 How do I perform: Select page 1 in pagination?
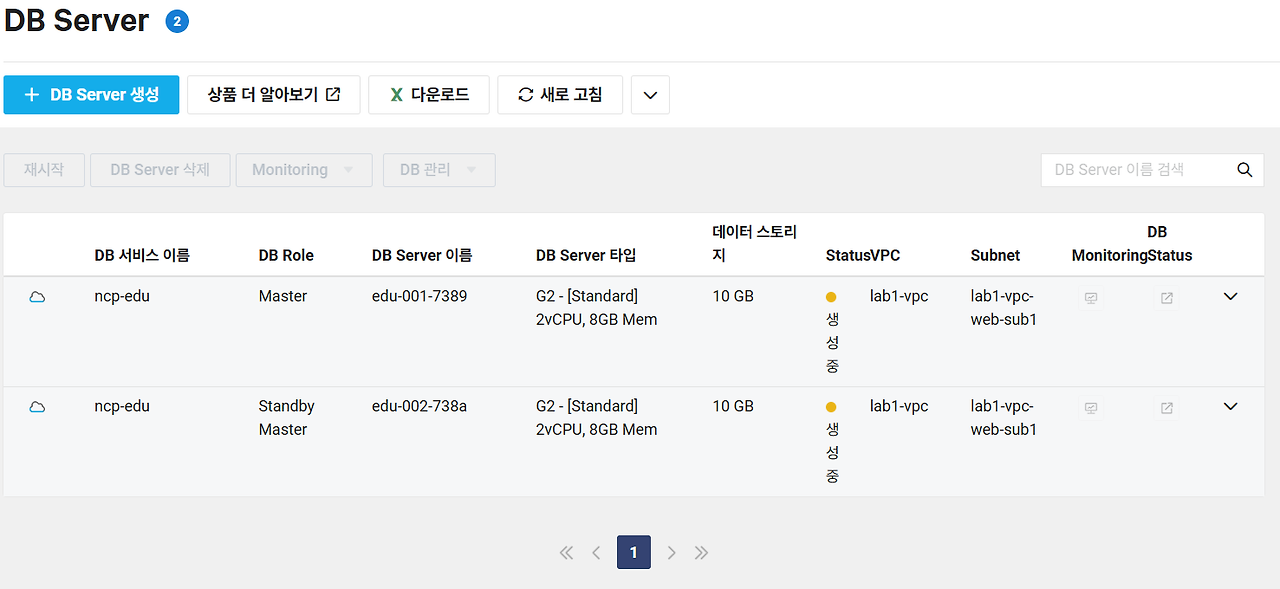(634, 553)
